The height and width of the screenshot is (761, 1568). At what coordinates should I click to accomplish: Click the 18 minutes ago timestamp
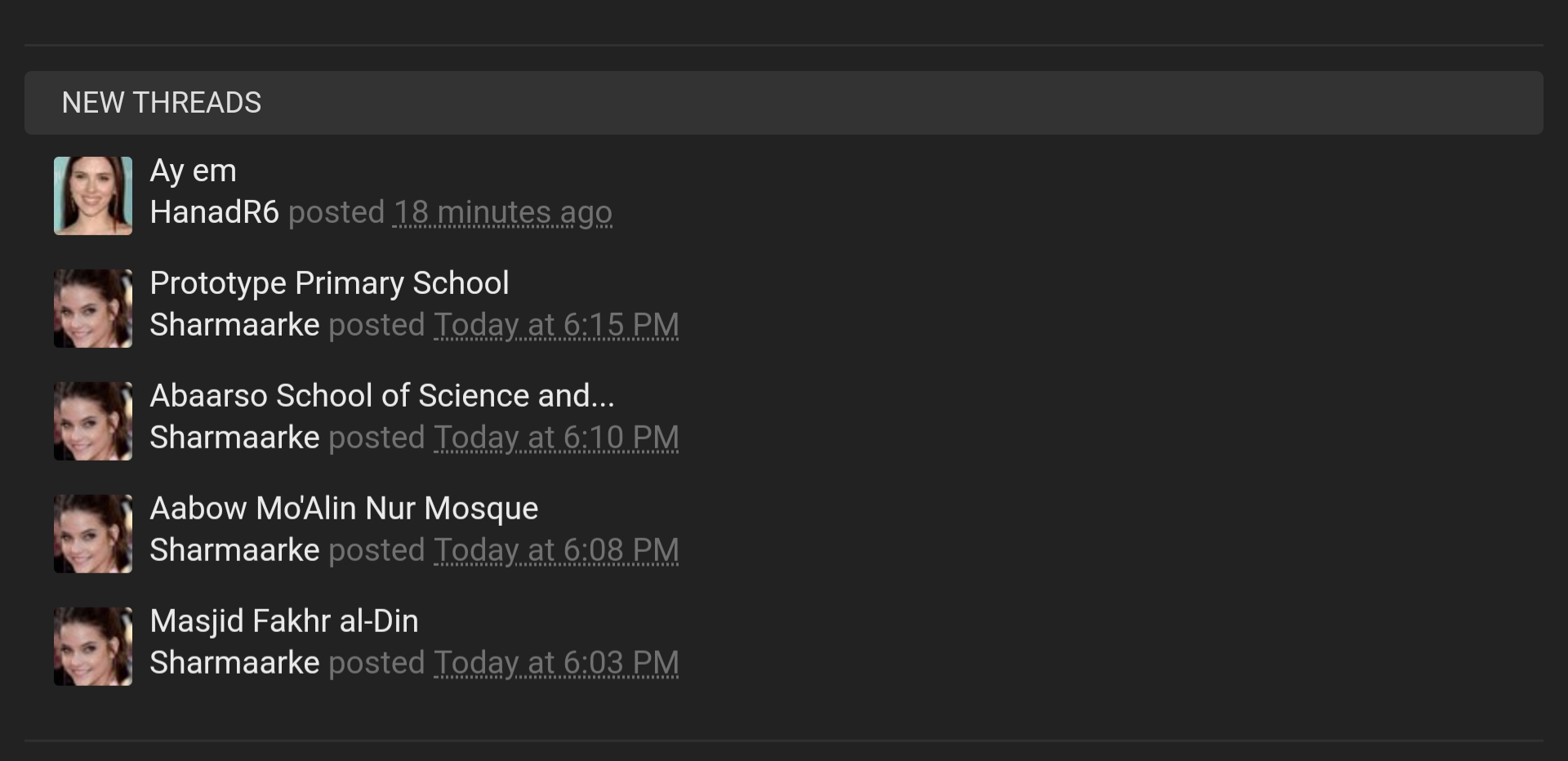[502, 212]
